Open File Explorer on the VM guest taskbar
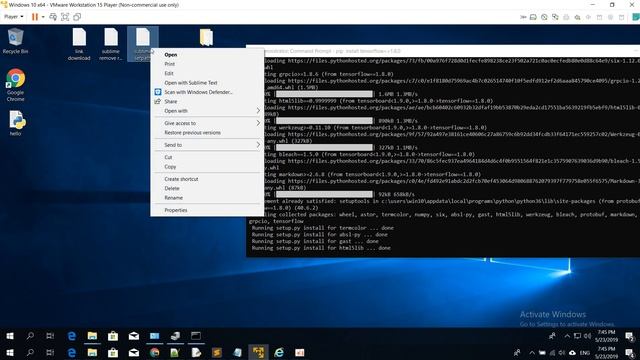 click(x=92, y=336)
